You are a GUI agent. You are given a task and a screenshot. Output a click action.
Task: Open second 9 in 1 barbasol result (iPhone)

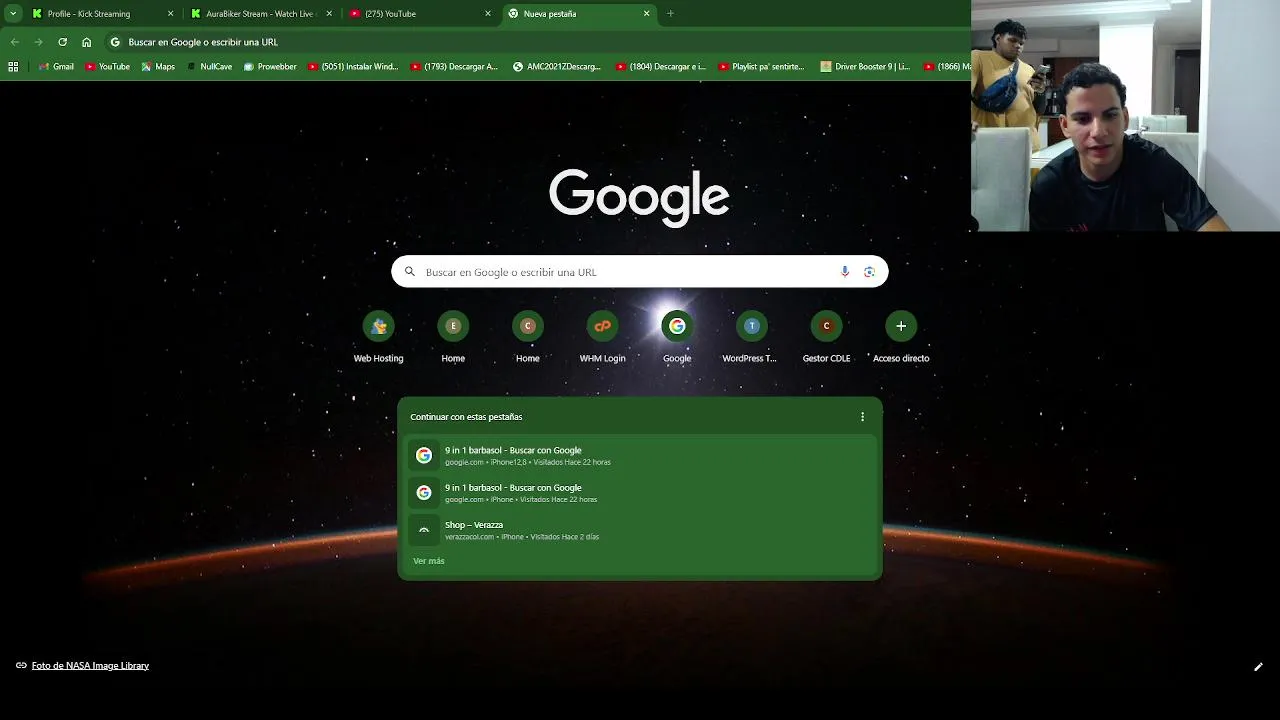640,493
